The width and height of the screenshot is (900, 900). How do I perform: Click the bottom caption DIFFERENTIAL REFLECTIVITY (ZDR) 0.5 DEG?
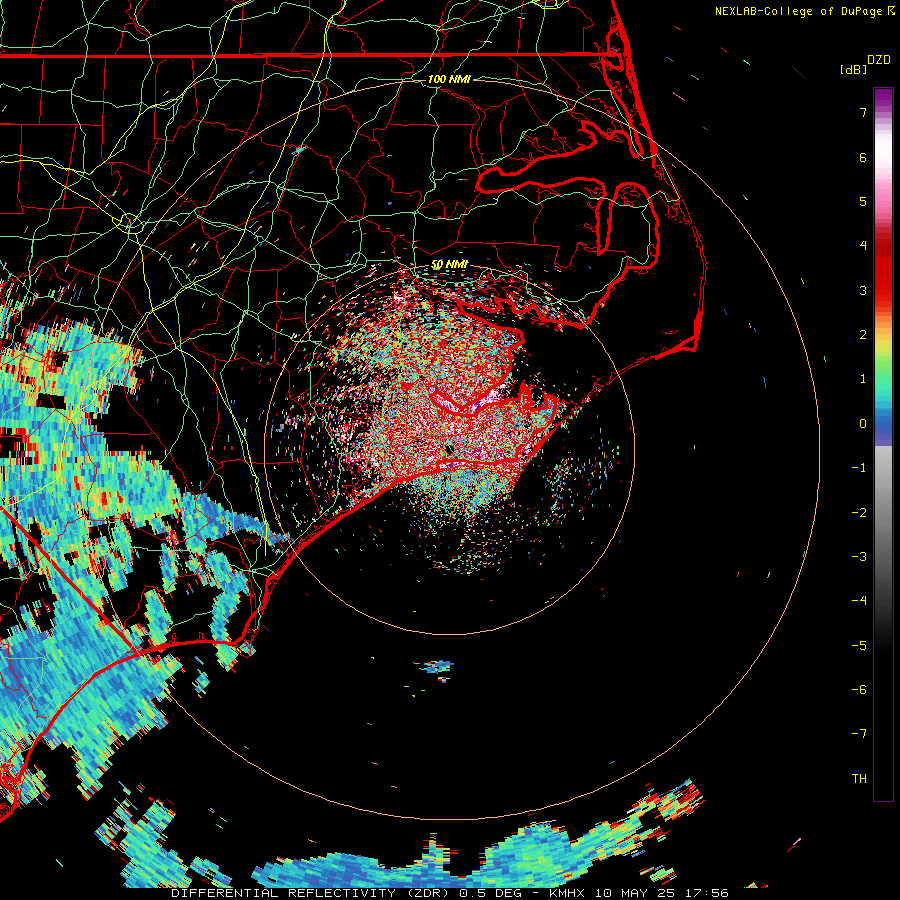[347, 893]
